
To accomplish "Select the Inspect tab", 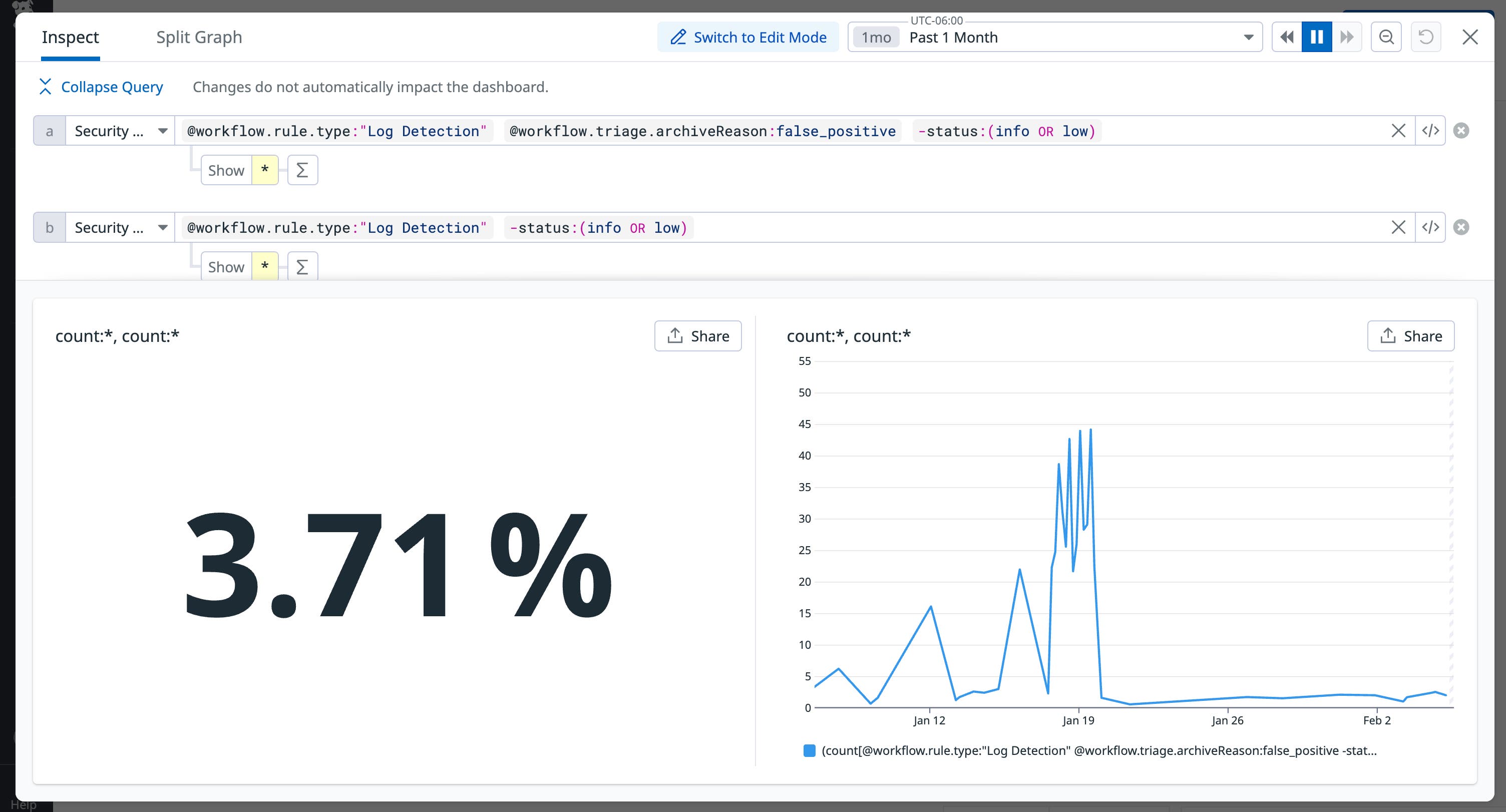I will (70, 37).
